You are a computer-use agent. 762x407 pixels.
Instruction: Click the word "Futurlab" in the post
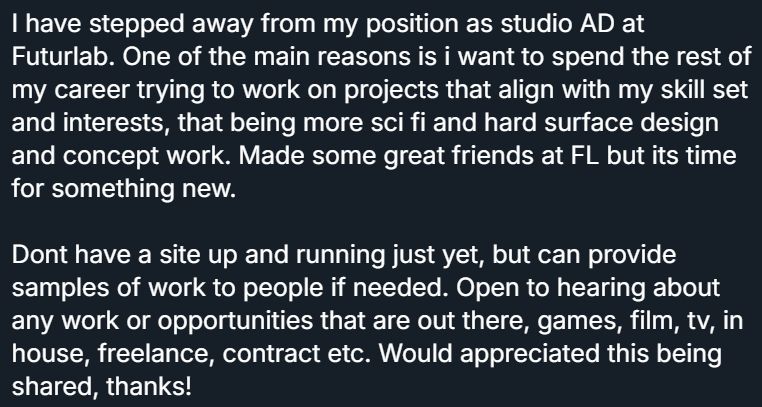[x=63, y=57]
